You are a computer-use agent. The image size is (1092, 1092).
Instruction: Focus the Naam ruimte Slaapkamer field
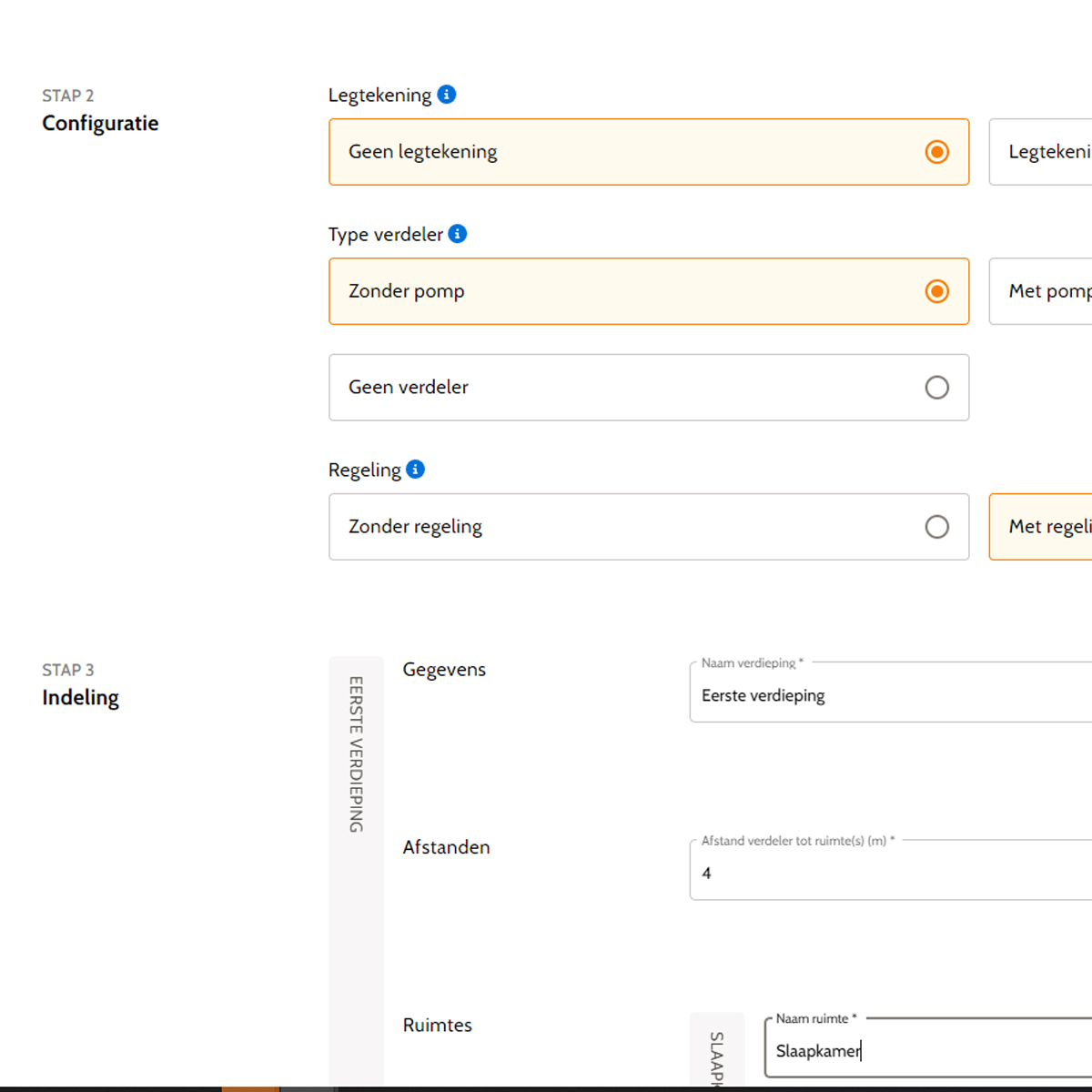928,1047
